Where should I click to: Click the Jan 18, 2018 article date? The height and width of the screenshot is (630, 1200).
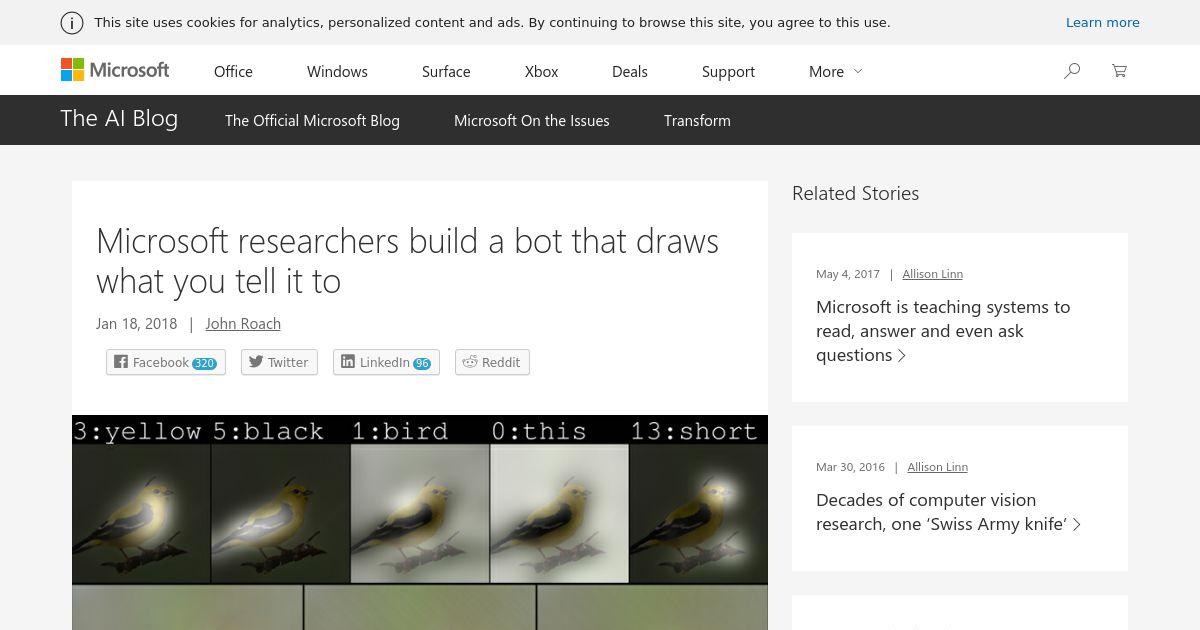pos(136,323)
